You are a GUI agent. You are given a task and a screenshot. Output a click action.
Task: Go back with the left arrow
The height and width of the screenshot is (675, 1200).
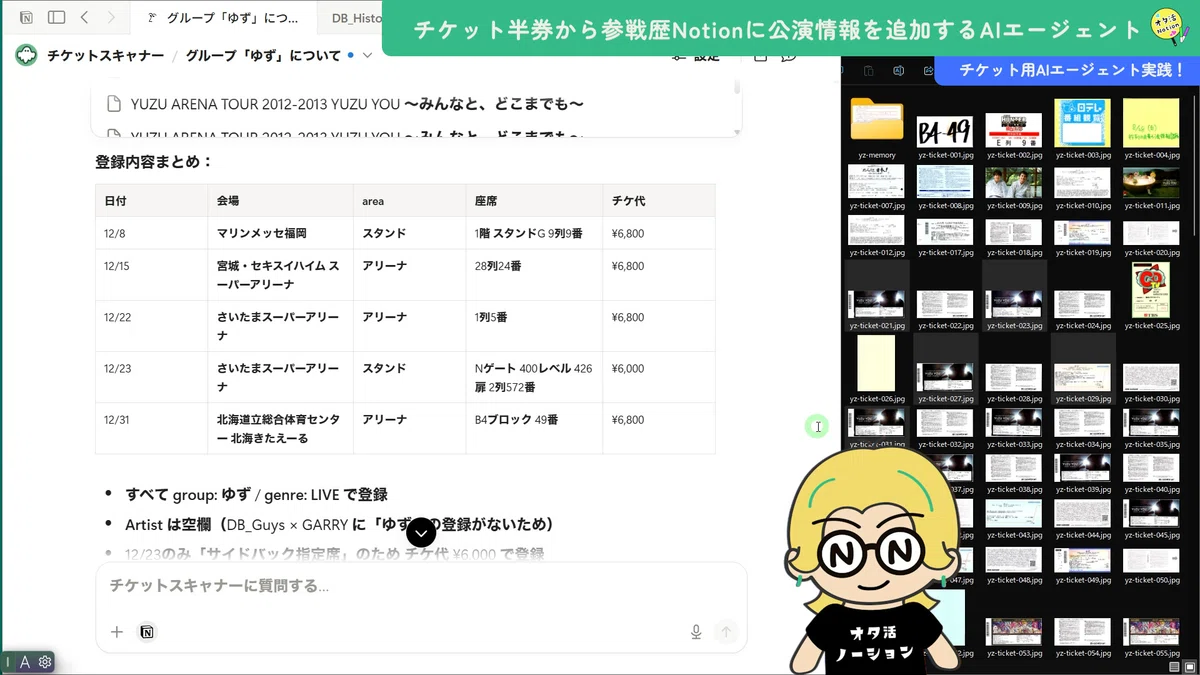[x=85, y=17]
